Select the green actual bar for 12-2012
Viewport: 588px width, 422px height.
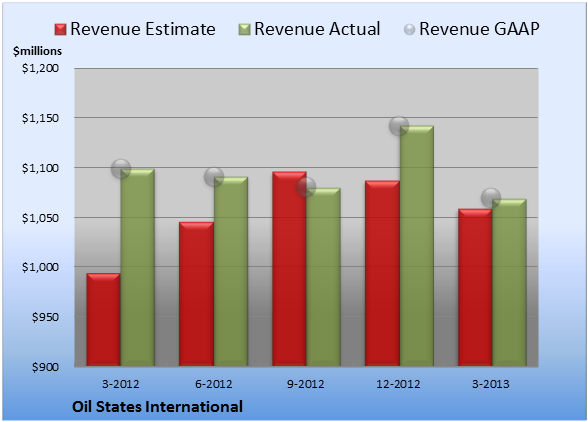click(417, 246)
